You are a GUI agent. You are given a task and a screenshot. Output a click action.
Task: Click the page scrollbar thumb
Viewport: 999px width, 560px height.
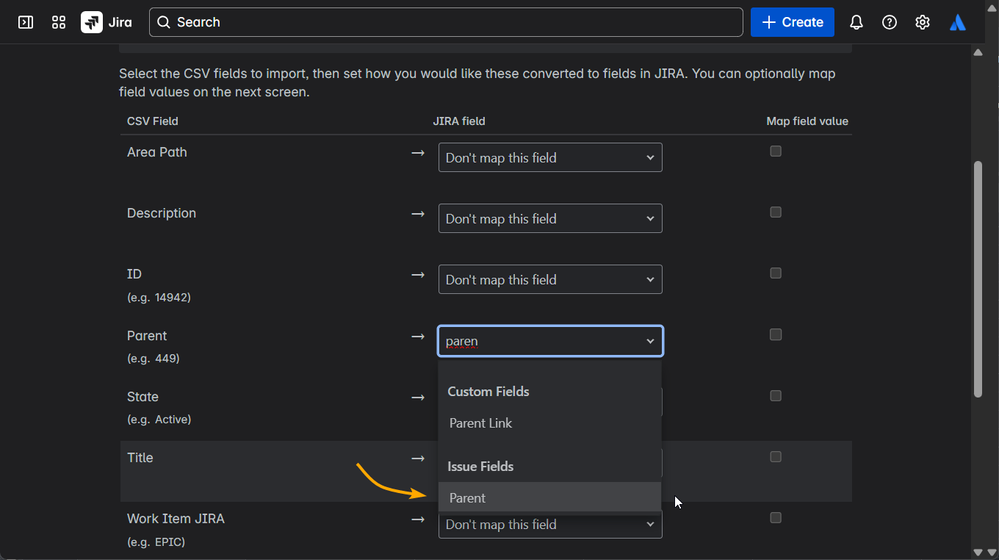point(978,280)
